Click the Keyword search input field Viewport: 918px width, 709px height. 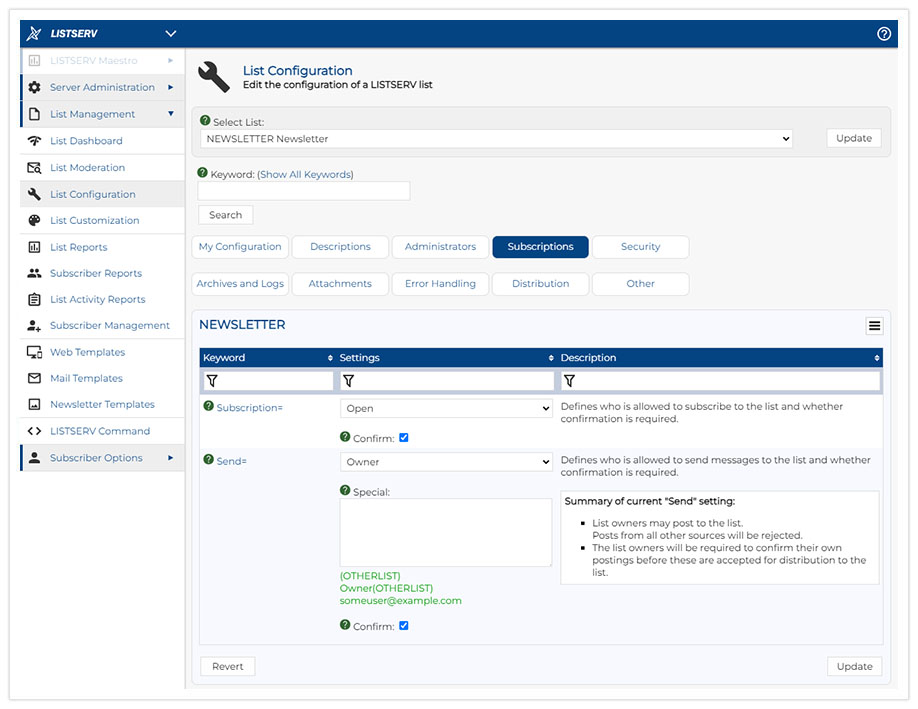click(x=304, y=191)
